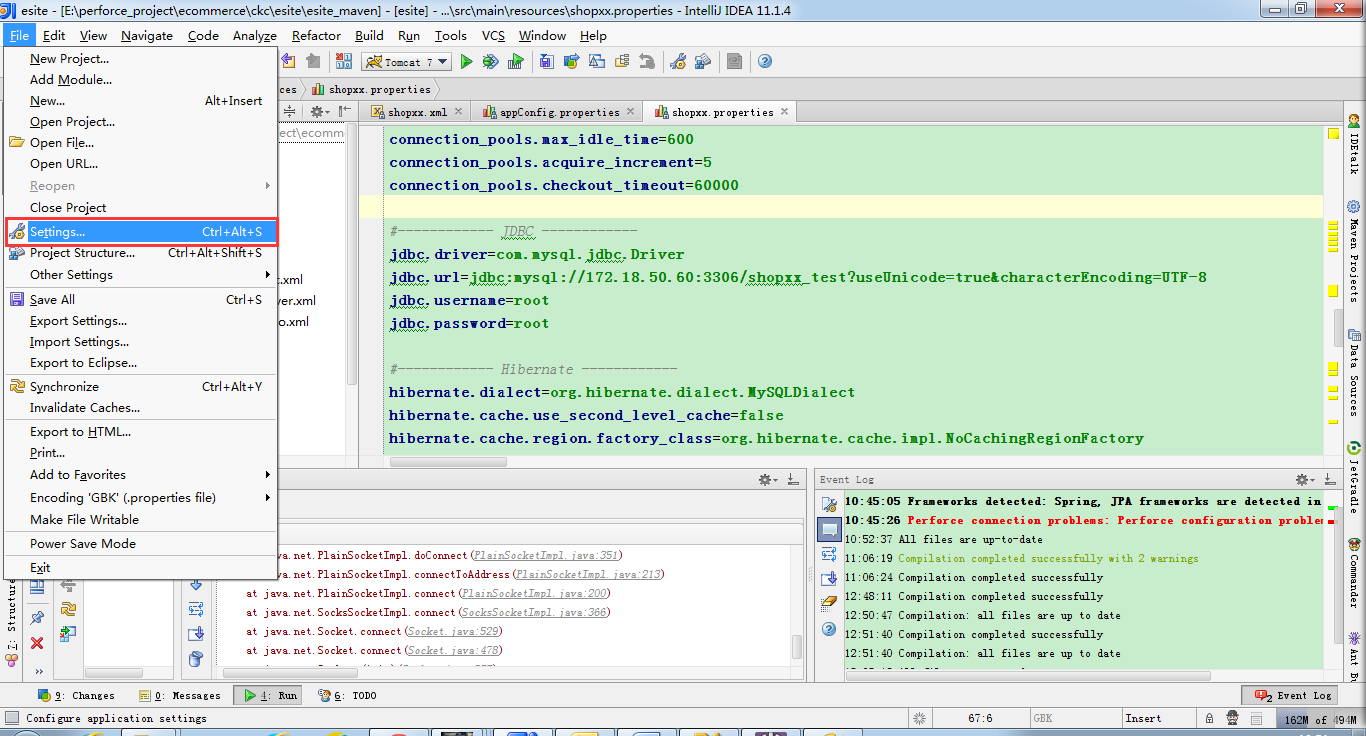The image size is (1366, 736).
Task: Toggle the tool window quick-access icon in status bar
Action: tap(12, 718)
